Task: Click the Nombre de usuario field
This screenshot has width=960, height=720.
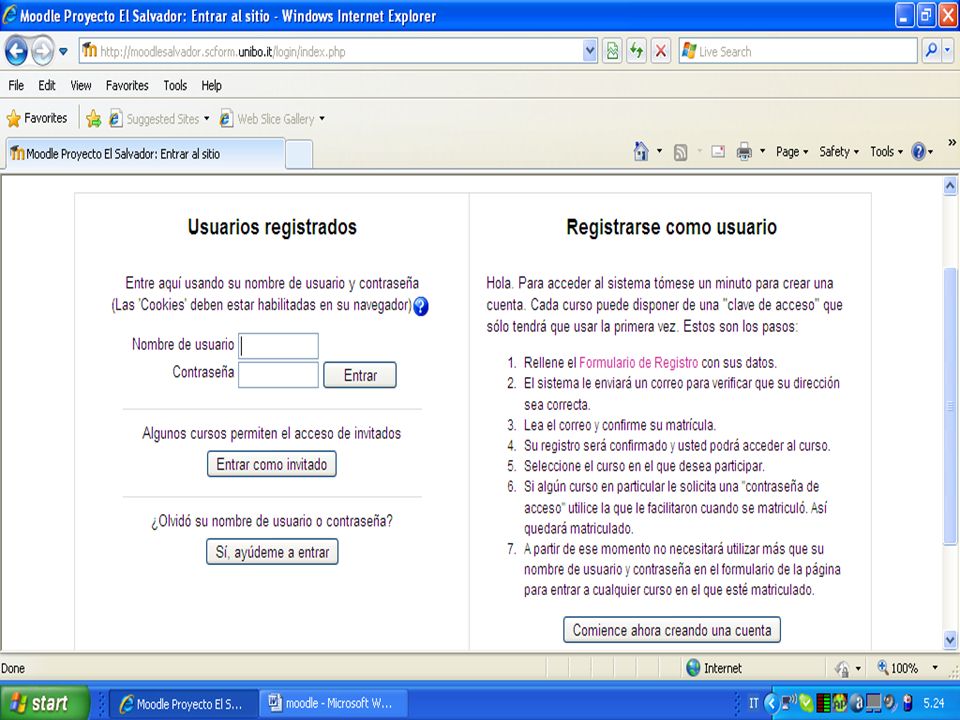Action: tap(279, 346)
